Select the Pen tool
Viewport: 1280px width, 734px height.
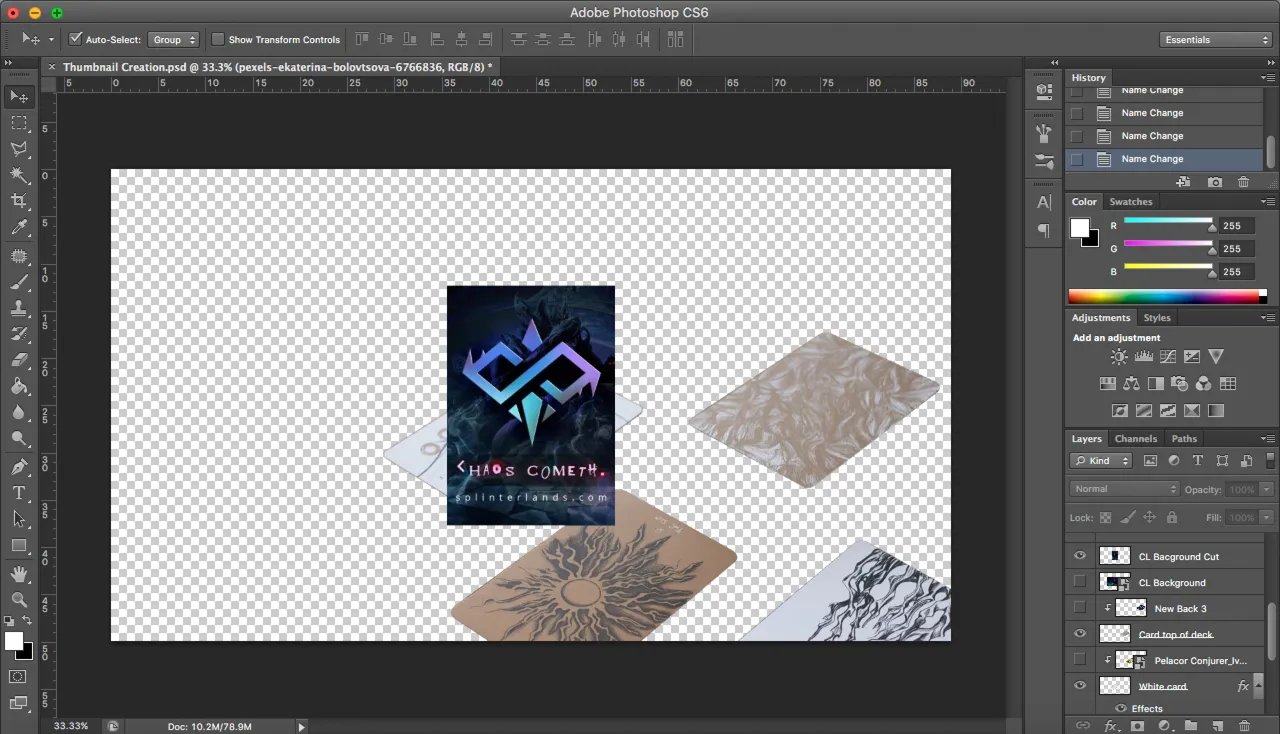pyautogui.click(x=19, y=467)
